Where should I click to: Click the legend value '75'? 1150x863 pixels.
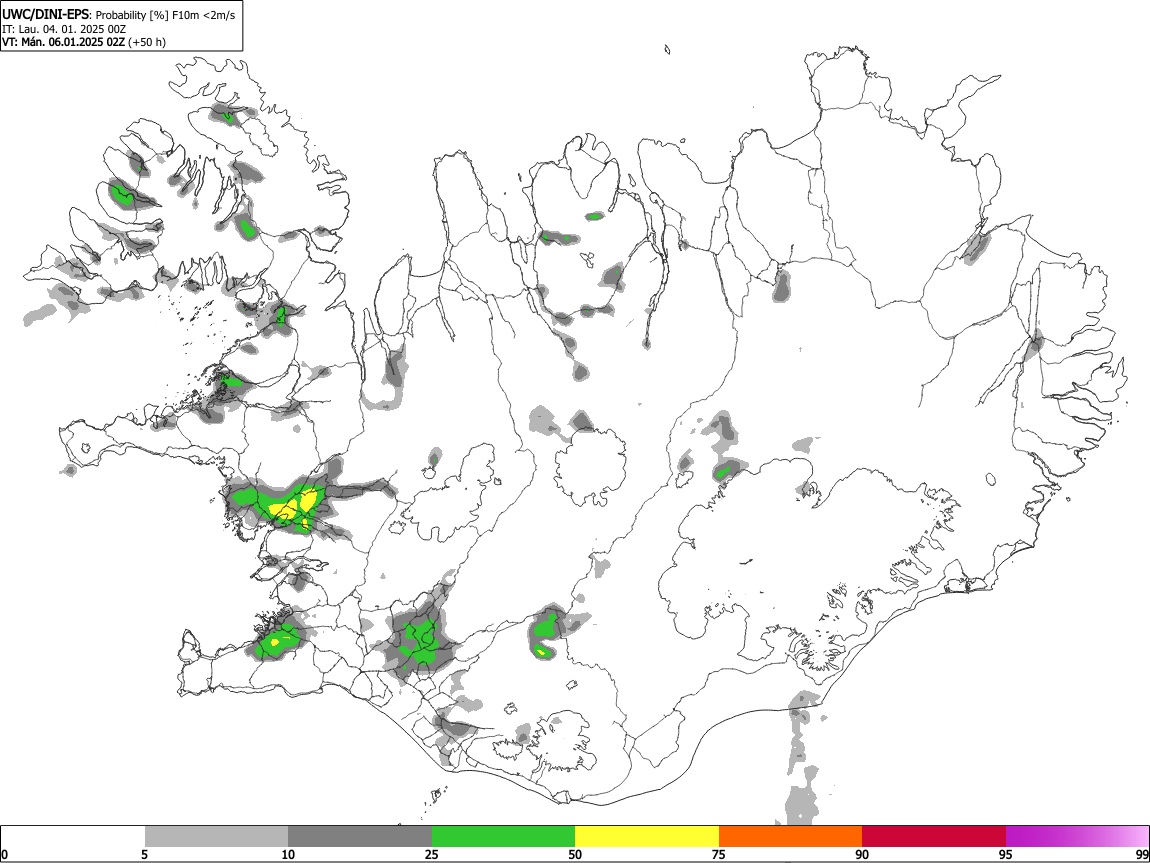click(x=719, y=854)
